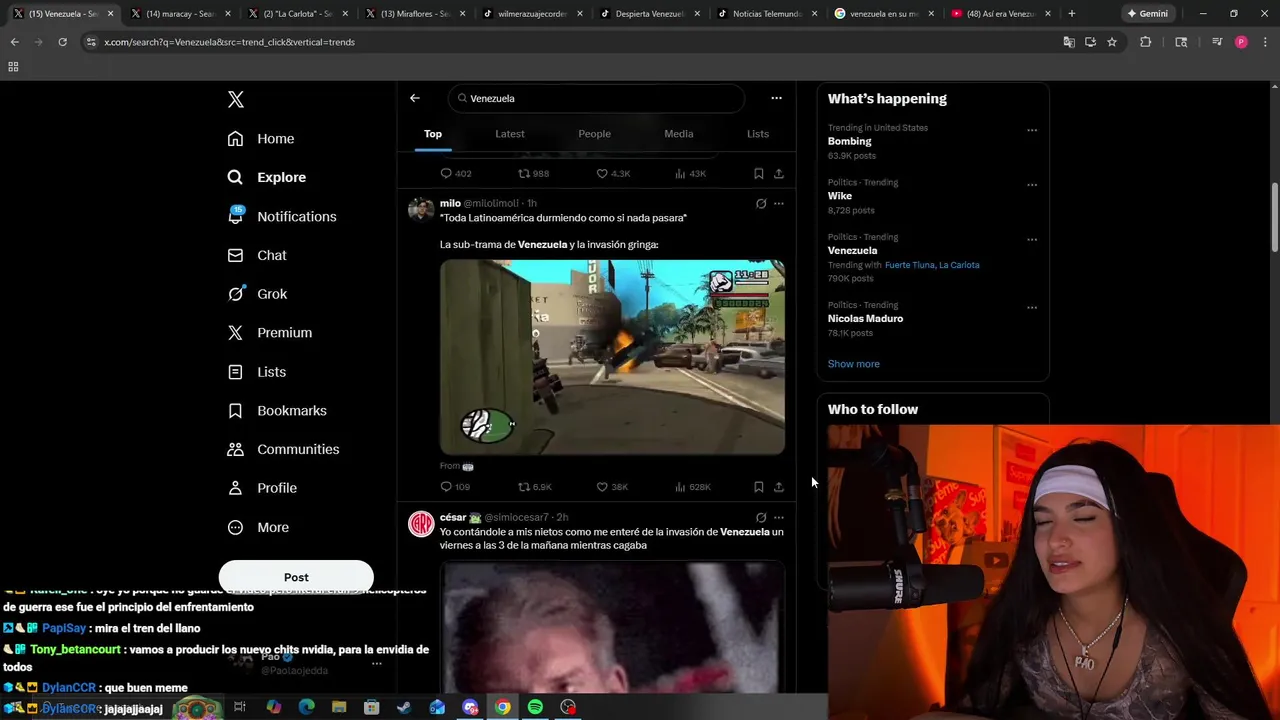Click the X logo in the sidebar
Image resolution: width=1280 pixels, height=720 pixels.
point(235,99)
